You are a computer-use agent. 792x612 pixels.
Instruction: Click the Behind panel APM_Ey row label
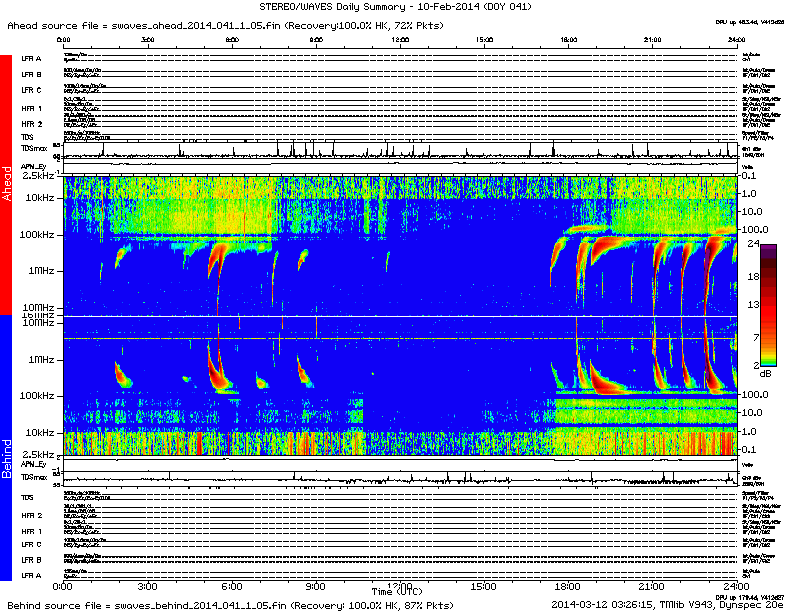[x=34, y=464]
